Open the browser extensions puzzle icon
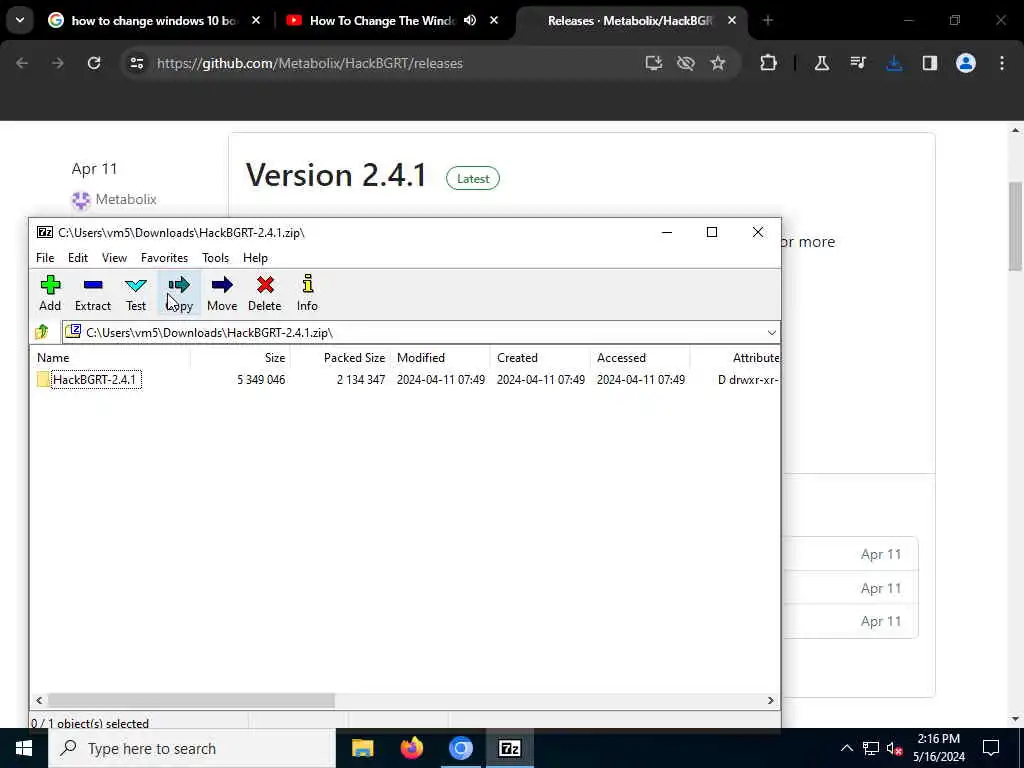Viewport: 1024px width, 768px height. pyautogui.click(x=769, y=63)
